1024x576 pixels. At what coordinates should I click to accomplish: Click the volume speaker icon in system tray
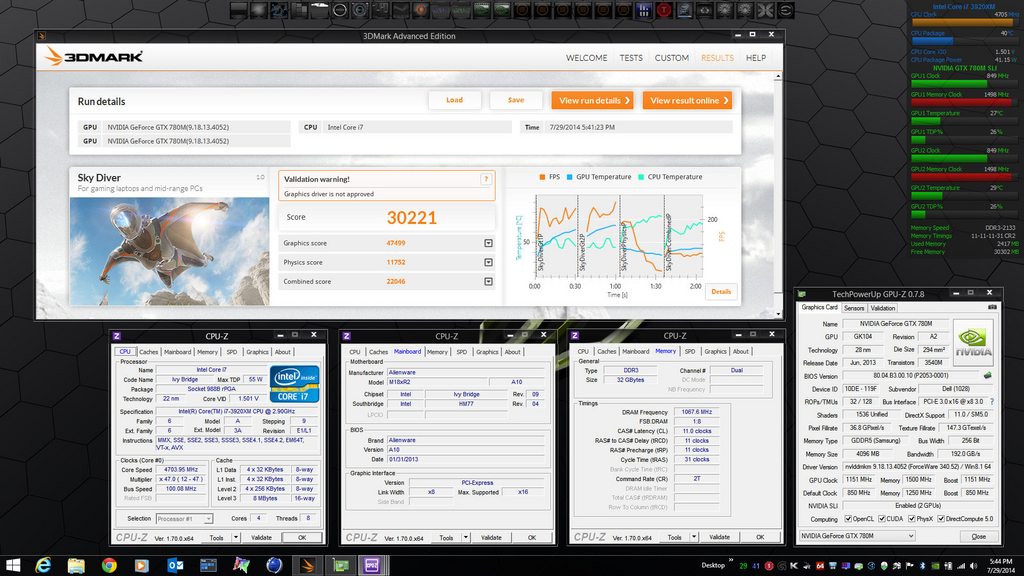click(x=974, y=566)
